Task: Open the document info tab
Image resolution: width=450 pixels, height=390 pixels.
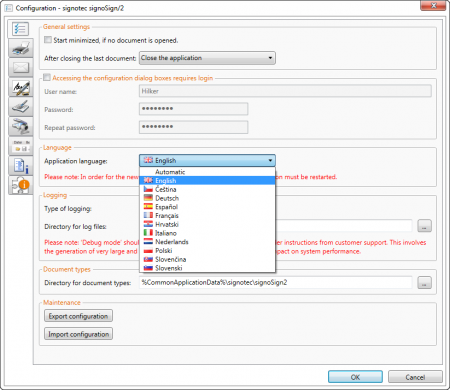Action: pyautogui.click(x=21, y=166)
